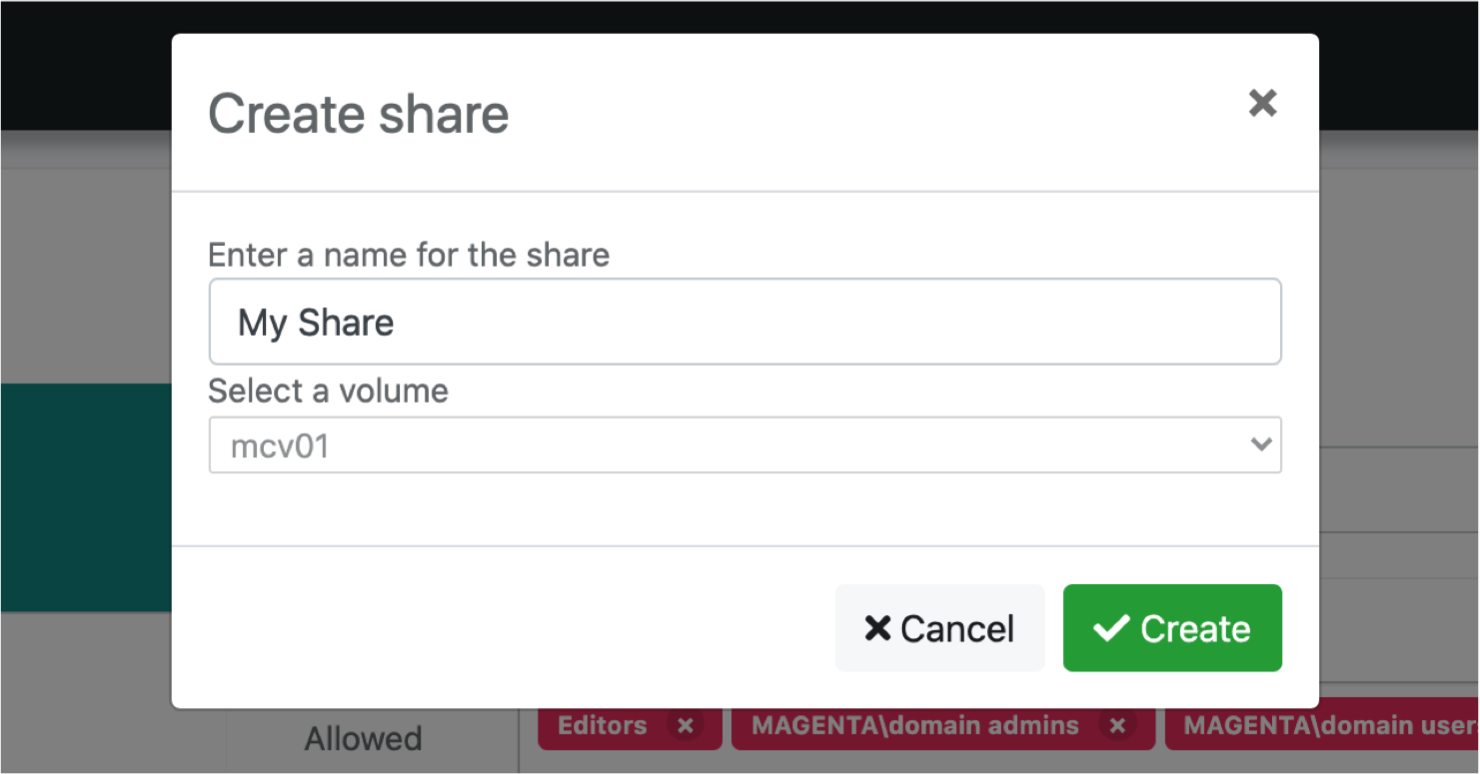Remove the Editors tag with its x
The image size is (1480, 774).
[x=685, y=726]
